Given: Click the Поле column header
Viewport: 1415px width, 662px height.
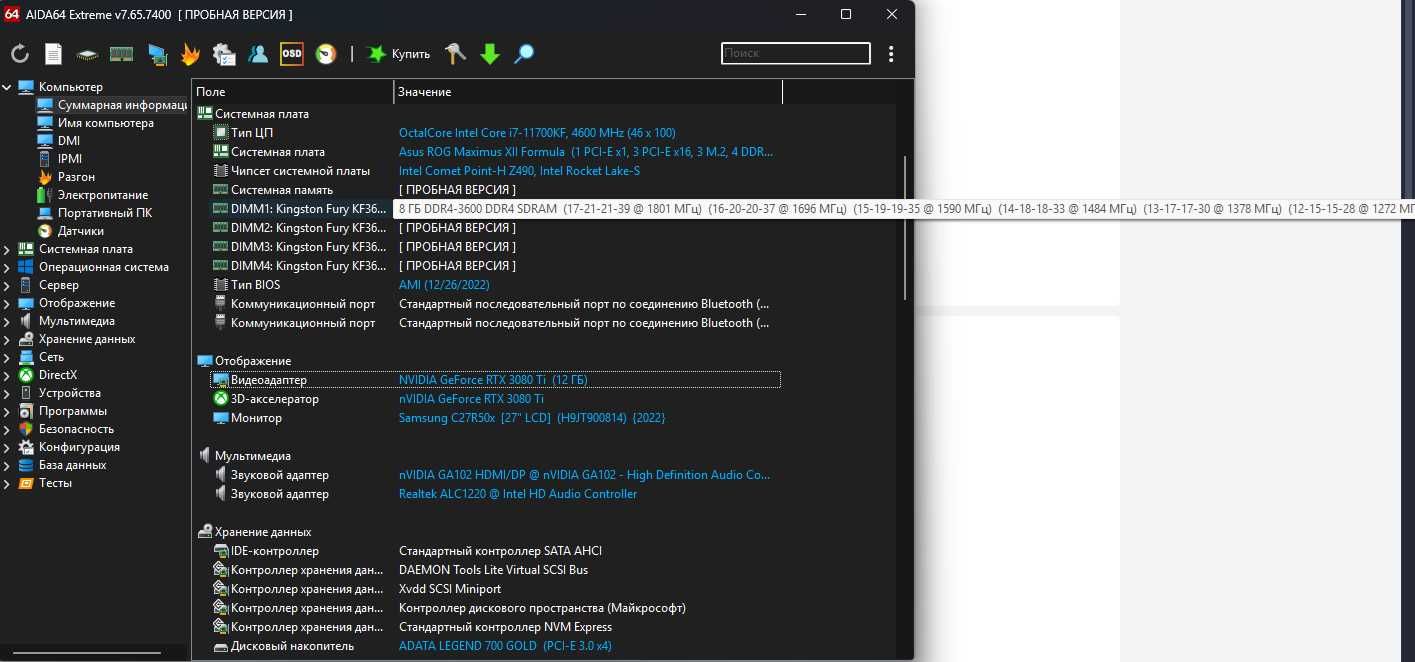Looking at the screenshot, I should coord(293,92).
